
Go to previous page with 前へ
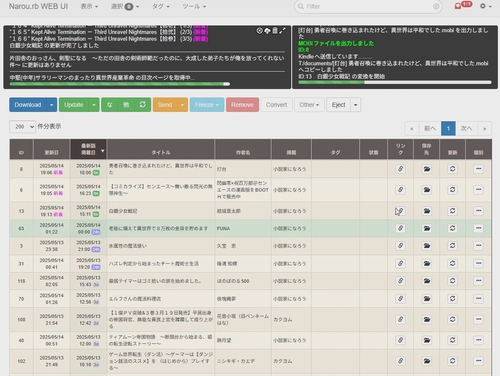(x=430, y=128)
